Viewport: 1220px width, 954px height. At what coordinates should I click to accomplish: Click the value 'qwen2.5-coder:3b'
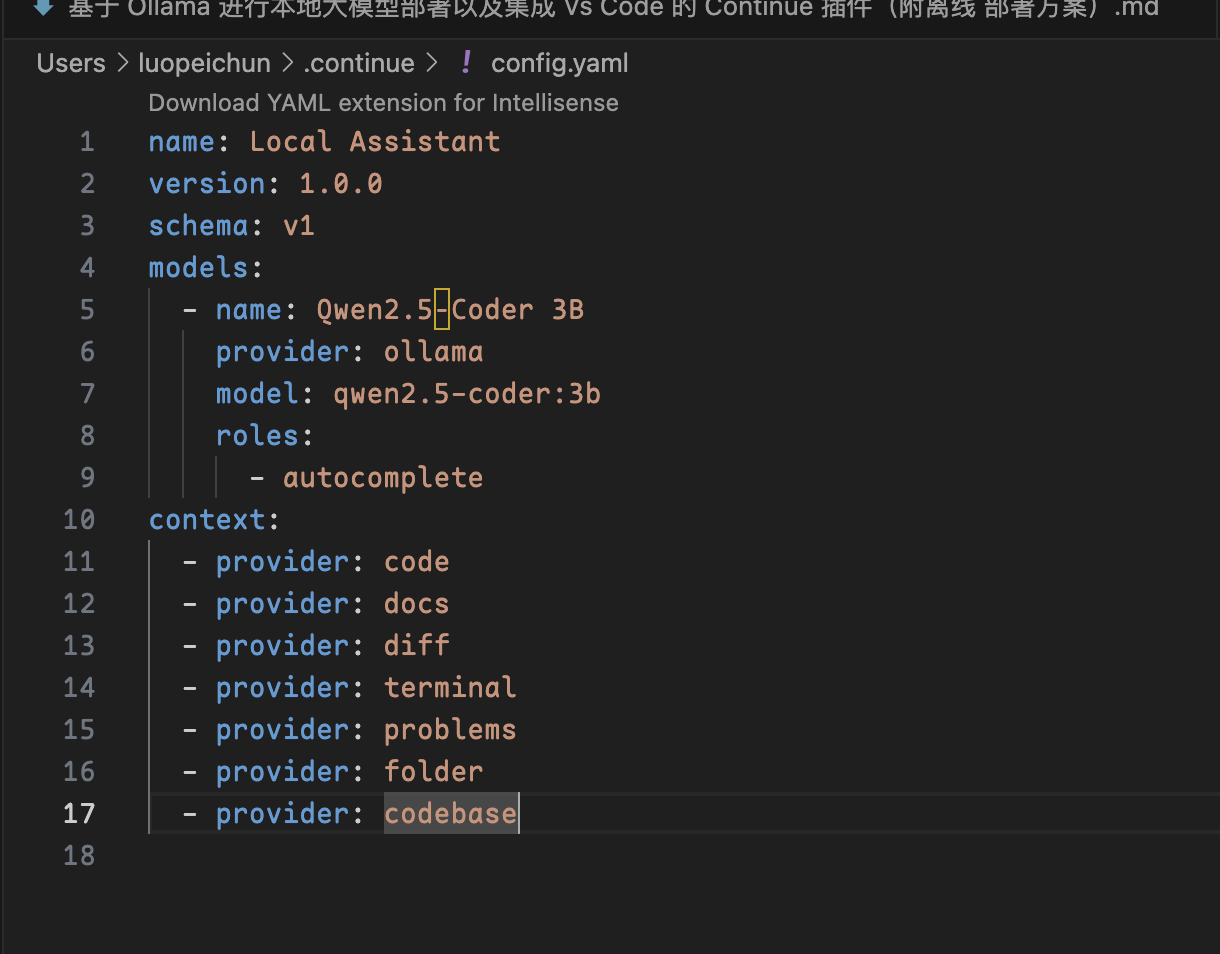(x=467, y=394)
